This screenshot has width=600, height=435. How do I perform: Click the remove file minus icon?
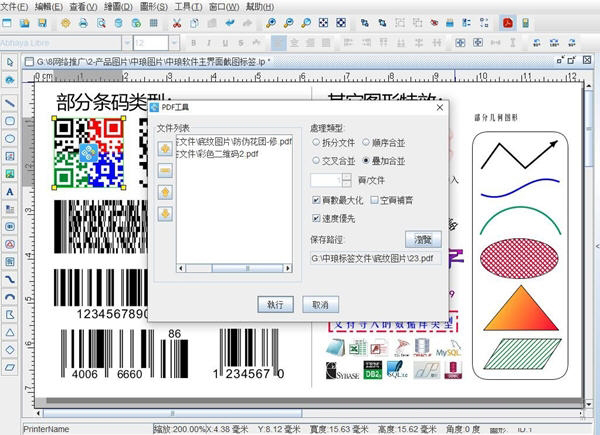[165, 170]
